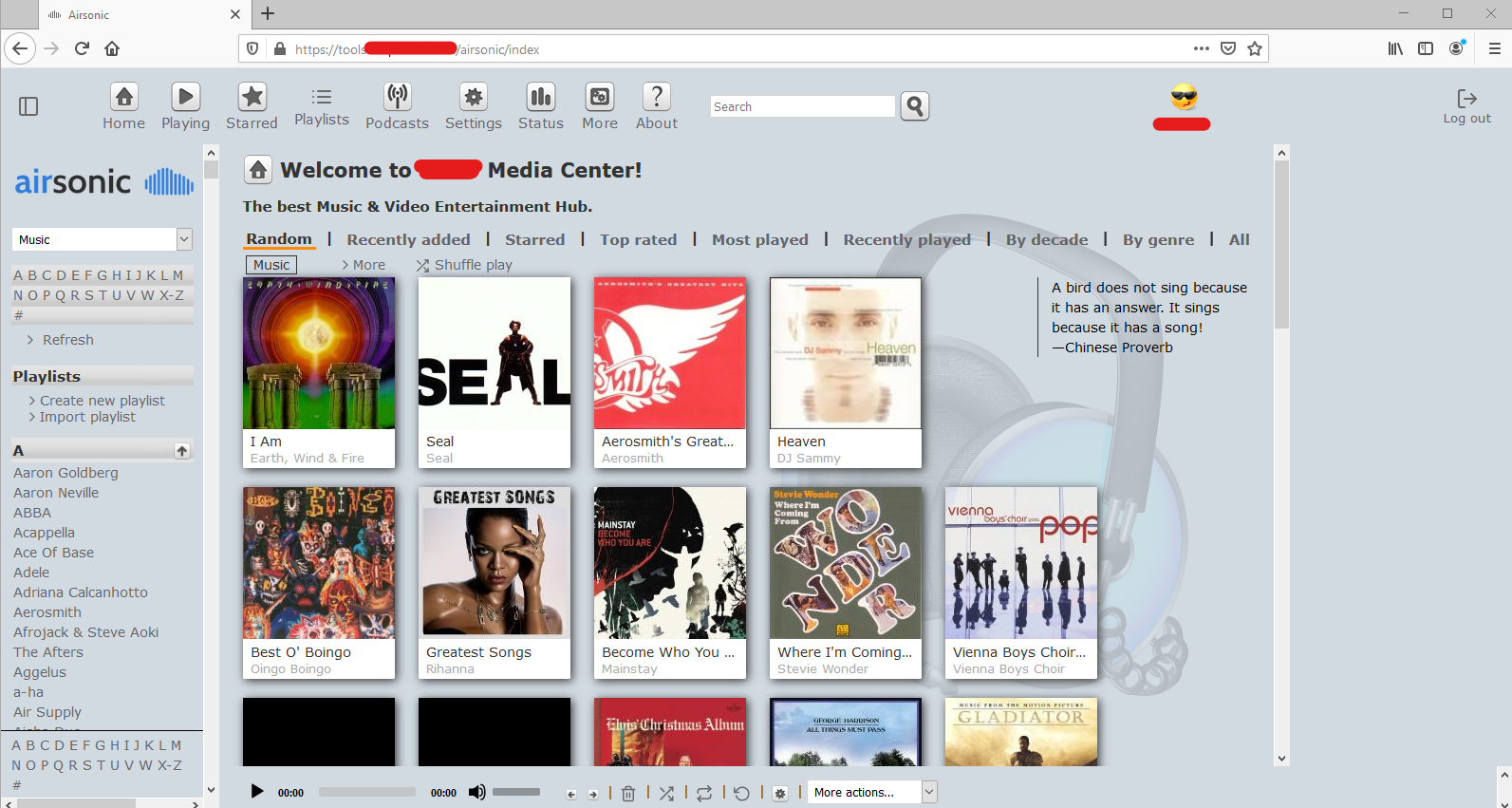This screenshot has width=1512, height=808.
Task: Toggle the left sidebar panel
Action: click(x=28, y=106)
